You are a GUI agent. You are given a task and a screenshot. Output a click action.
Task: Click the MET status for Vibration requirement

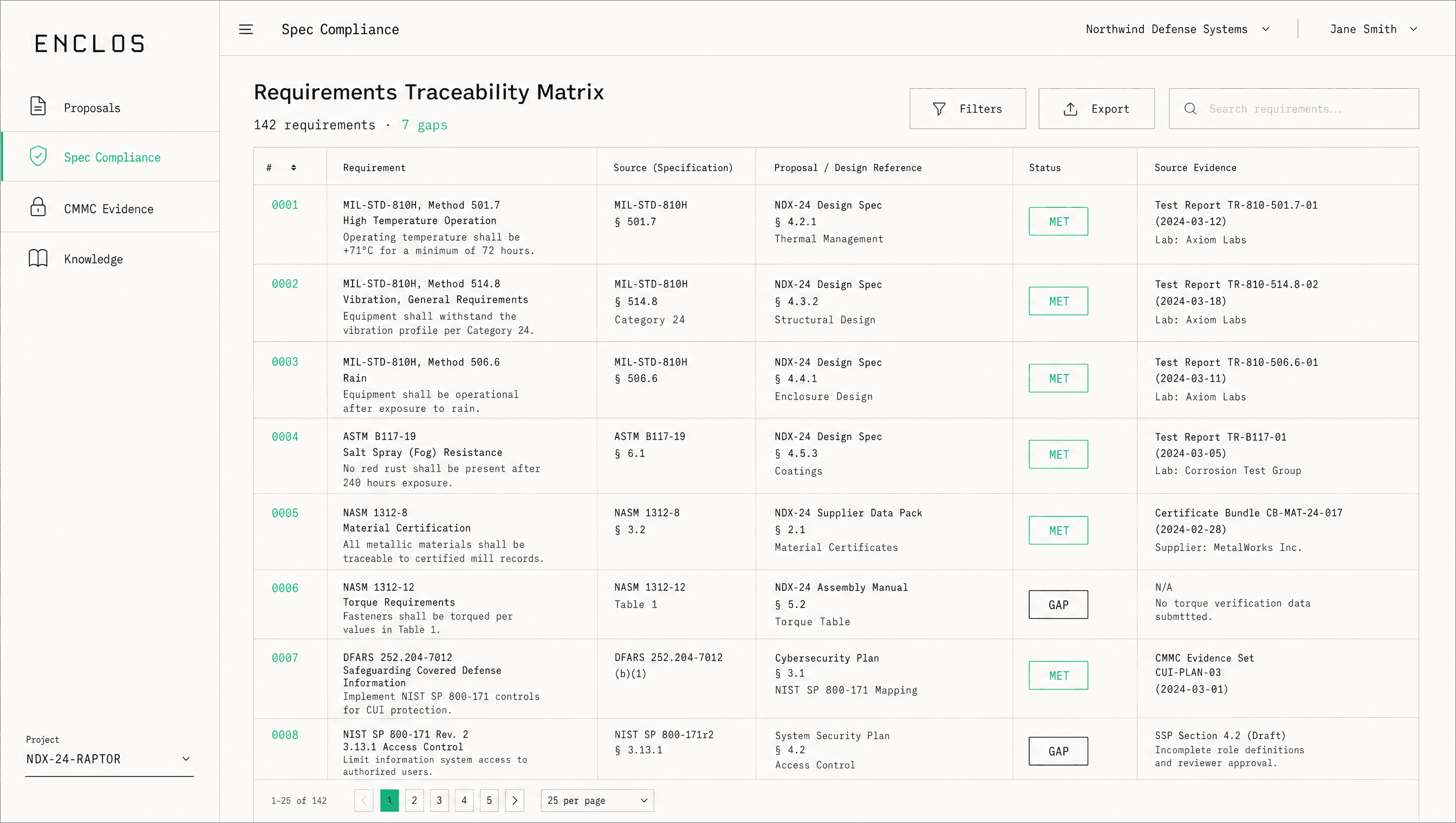pos(1058,301)
